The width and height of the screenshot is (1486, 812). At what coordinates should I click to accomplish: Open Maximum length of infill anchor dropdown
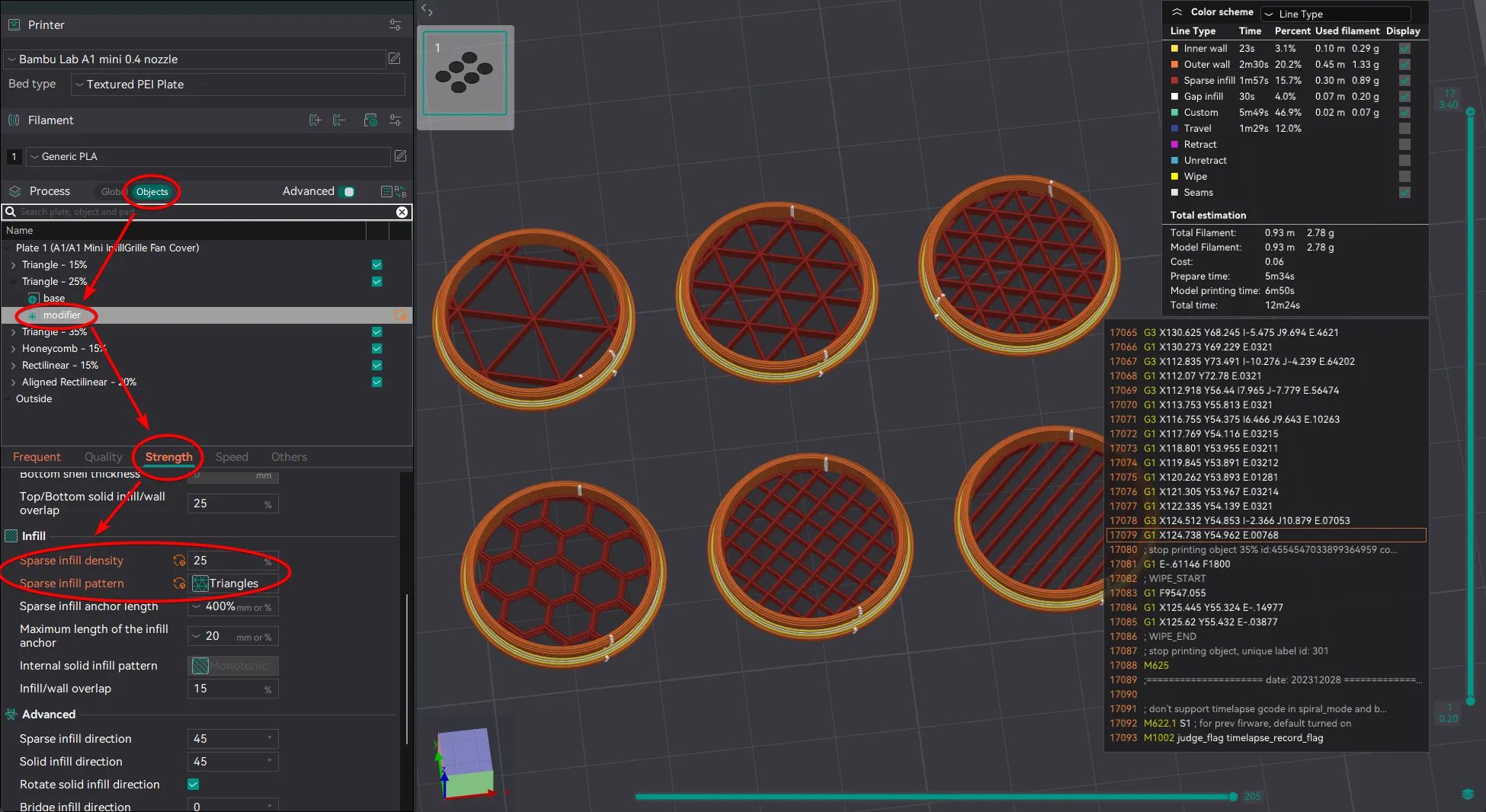pyautogui.click(x=233, y=636)
